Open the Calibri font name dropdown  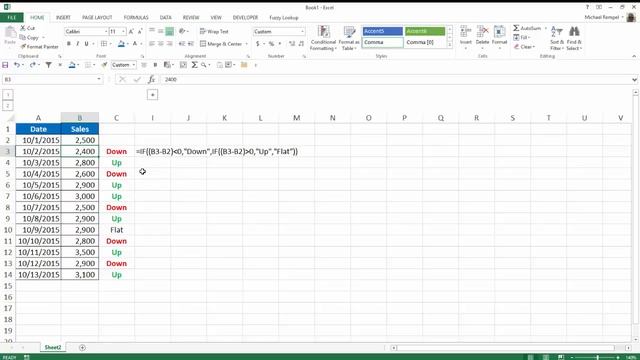point(106,31)
